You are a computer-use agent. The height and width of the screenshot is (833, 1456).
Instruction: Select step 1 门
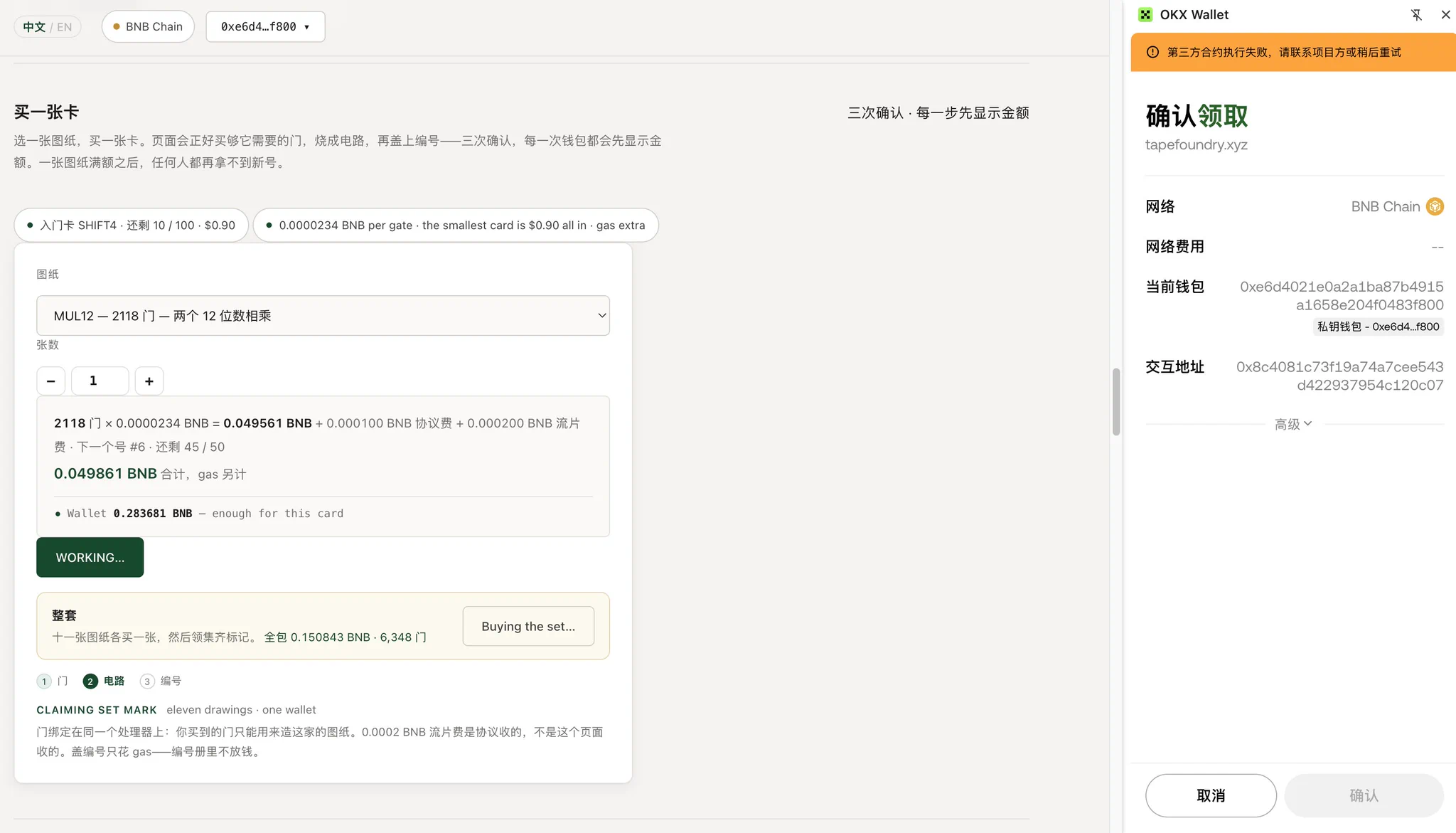tap(53, 681)
